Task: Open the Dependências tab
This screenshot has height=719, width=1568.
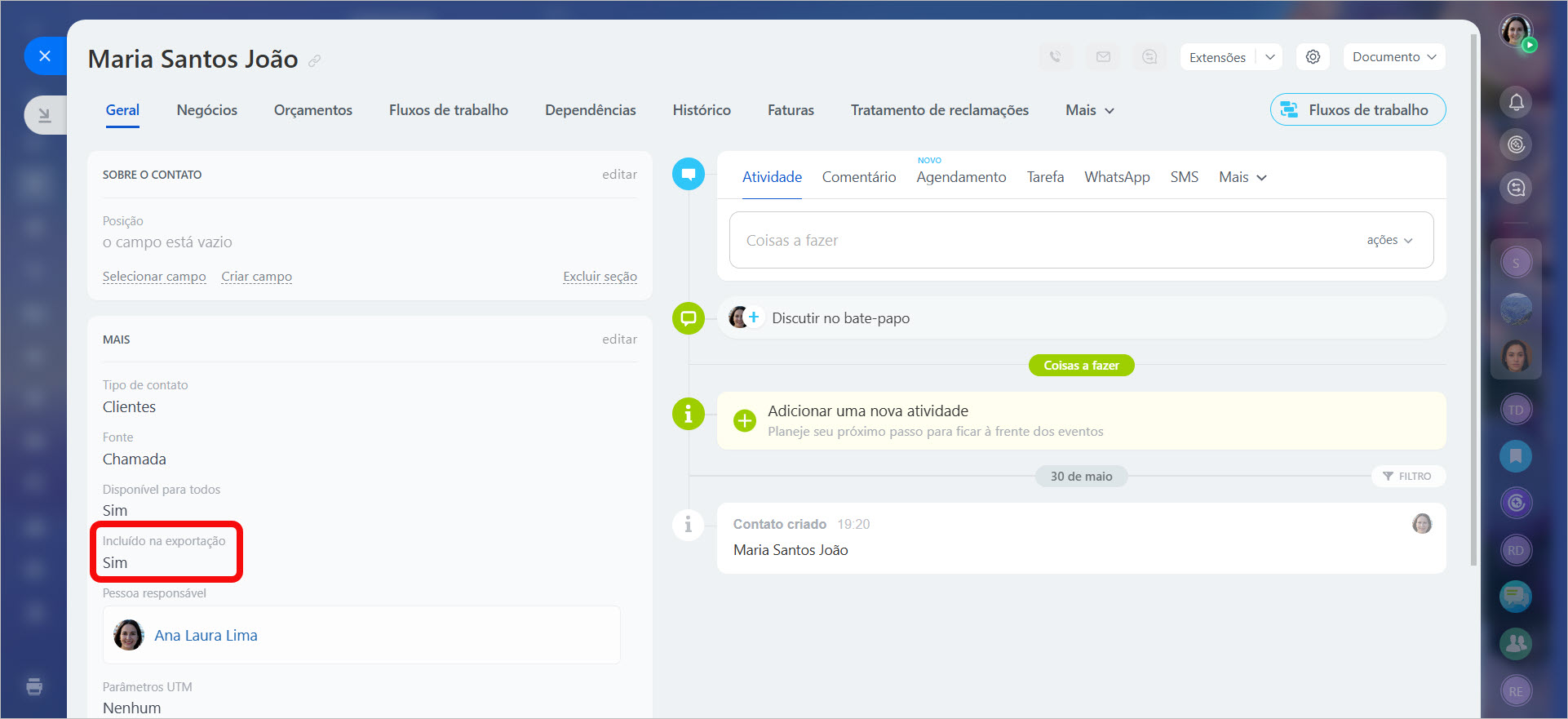Action: point(591,110)
